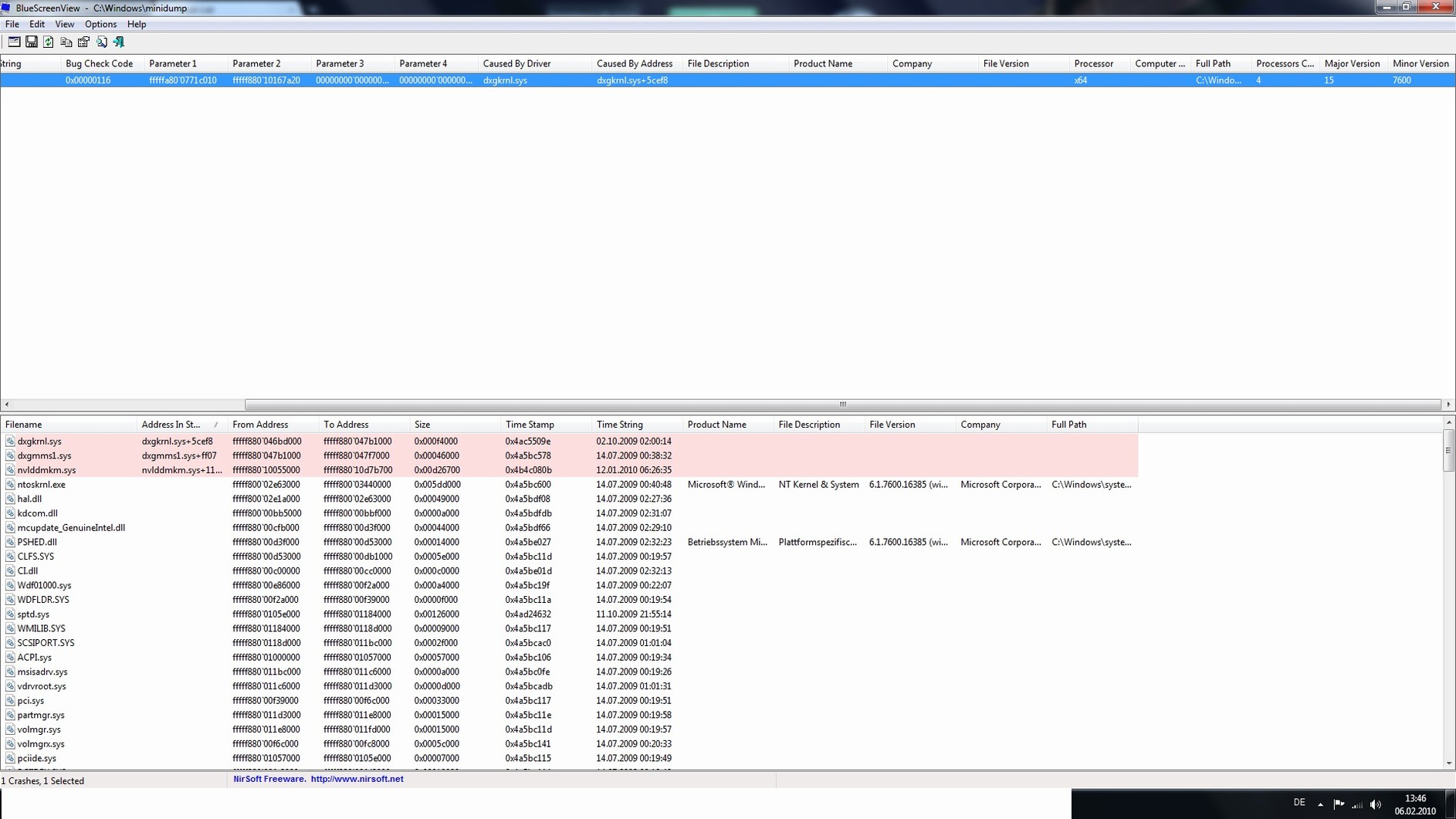Viewport: 1456px width, 819px height.
Task: Select the SCSIPORT.SYS driver row
Action: coord(569,643)
